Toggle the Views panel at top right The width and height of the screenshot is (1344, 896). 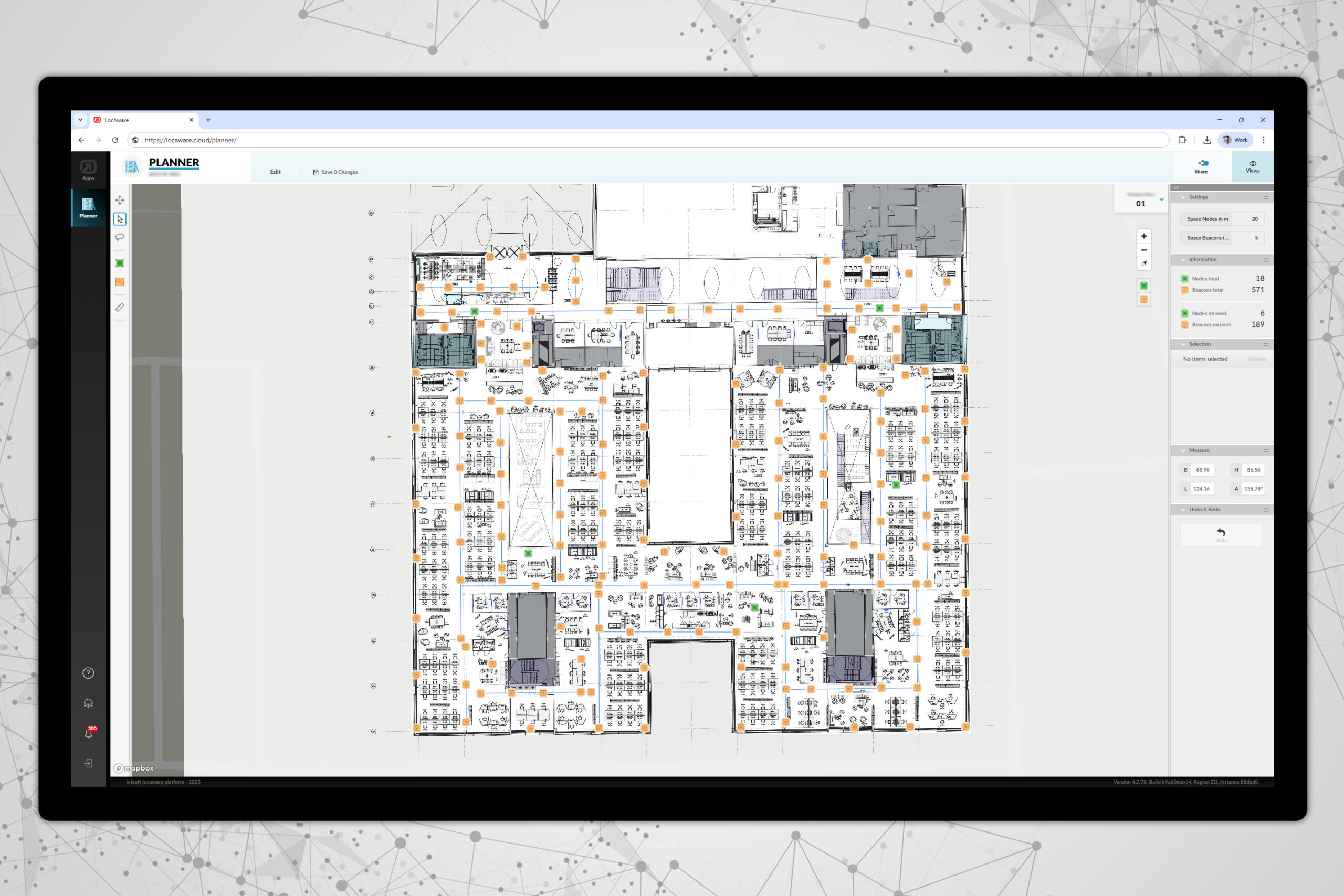1252,166
